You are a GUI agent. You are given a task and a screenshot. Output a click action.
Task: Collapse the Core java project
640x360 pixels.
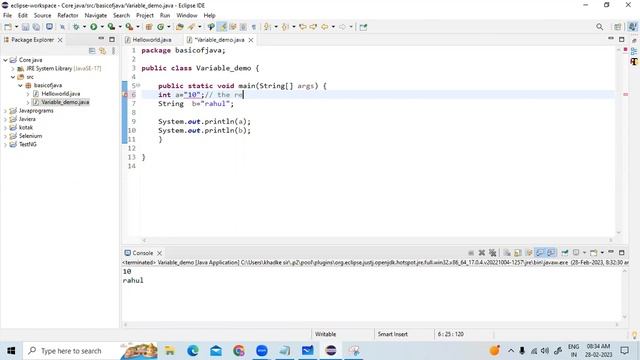tap(5, 60)
